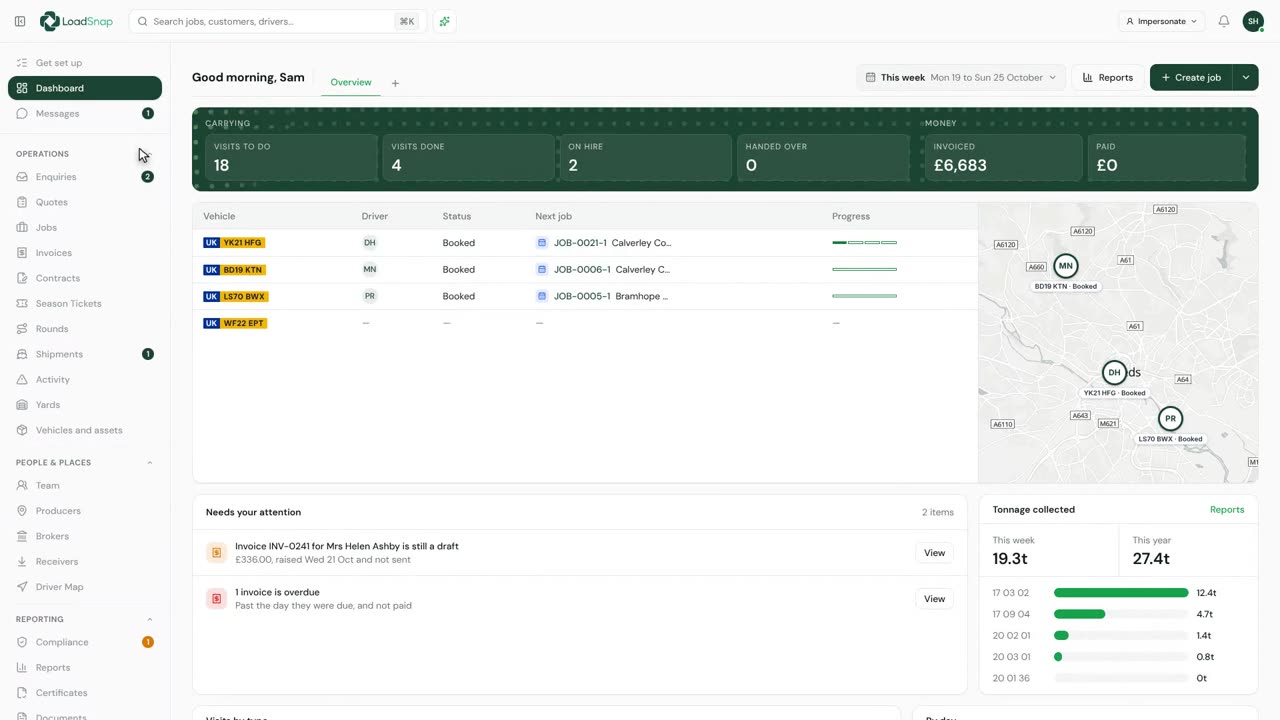Viewport: 1280px width, 720px height.
Task: View the overdue invoice alert
Action: (934, 599)
